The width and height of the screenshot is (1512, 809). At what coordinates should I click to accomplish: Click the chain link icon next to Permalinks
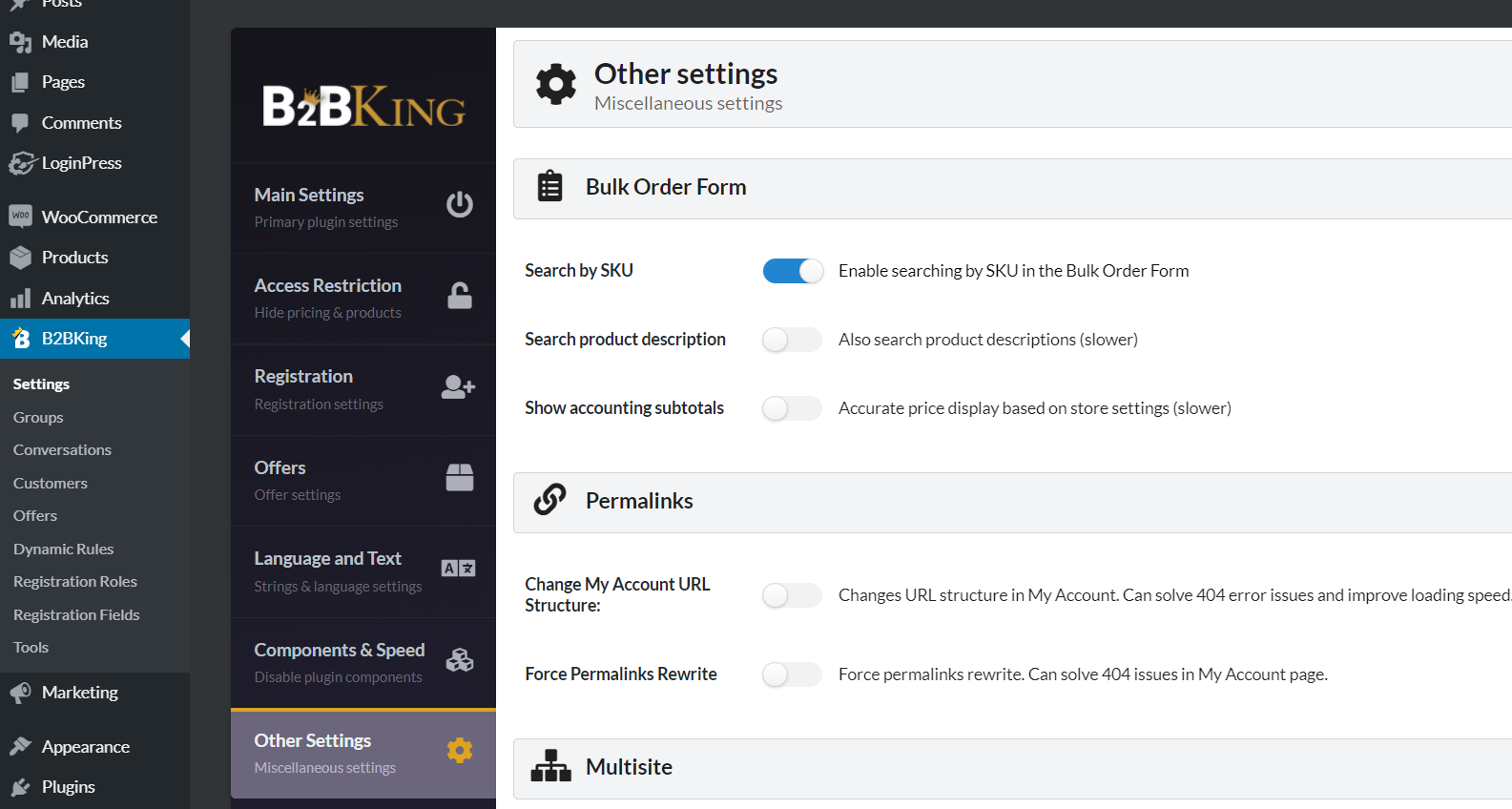550,499
